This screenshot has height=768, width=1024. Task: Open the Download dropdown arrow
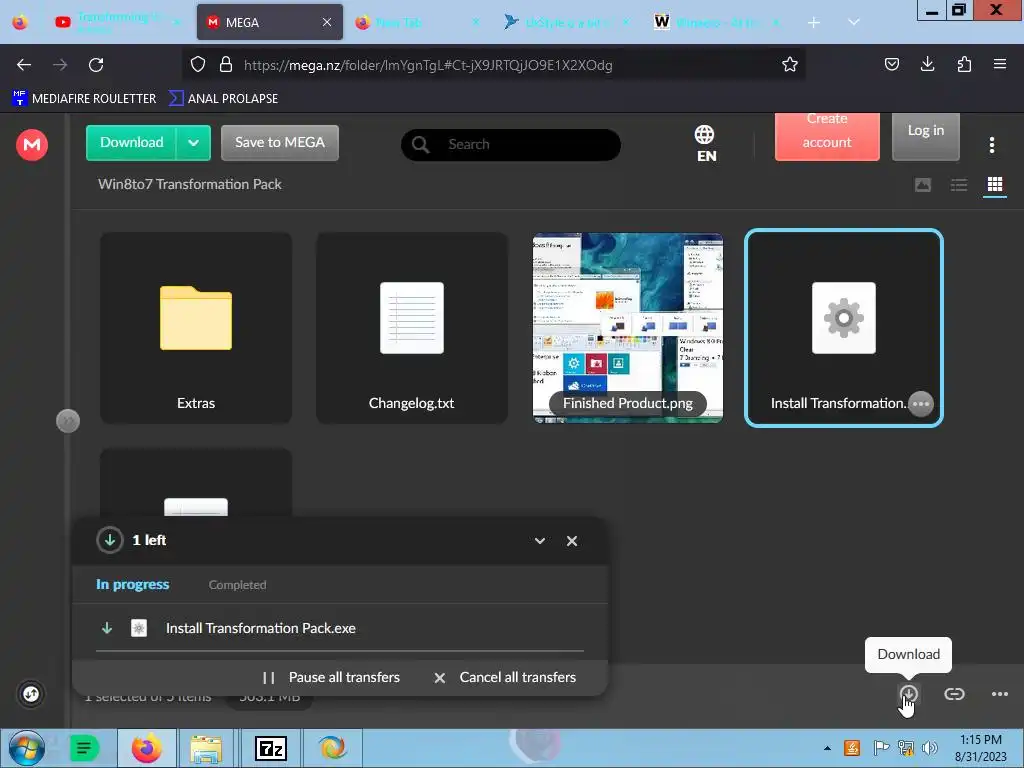click(193, 142)
